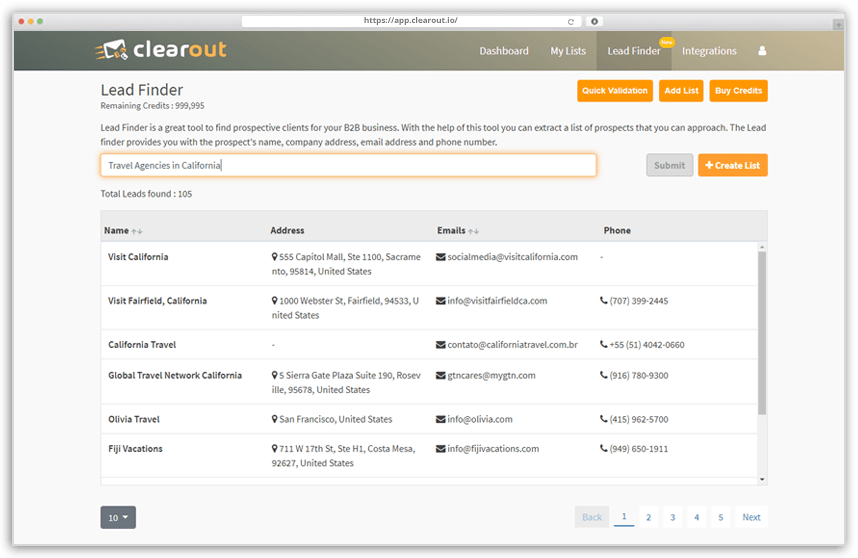Click the browser reload icon
858x558 pixels.
(x=571, y=21)
